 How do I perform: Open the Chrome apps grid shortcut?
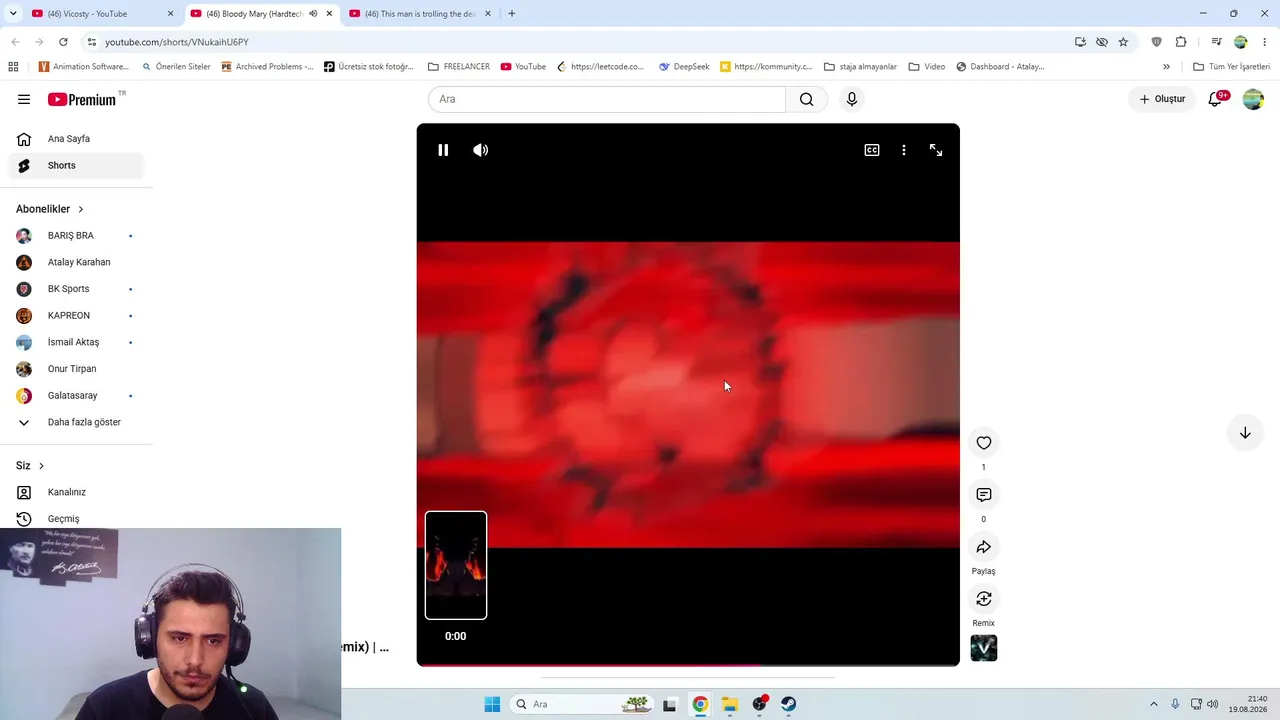(13, 67)
